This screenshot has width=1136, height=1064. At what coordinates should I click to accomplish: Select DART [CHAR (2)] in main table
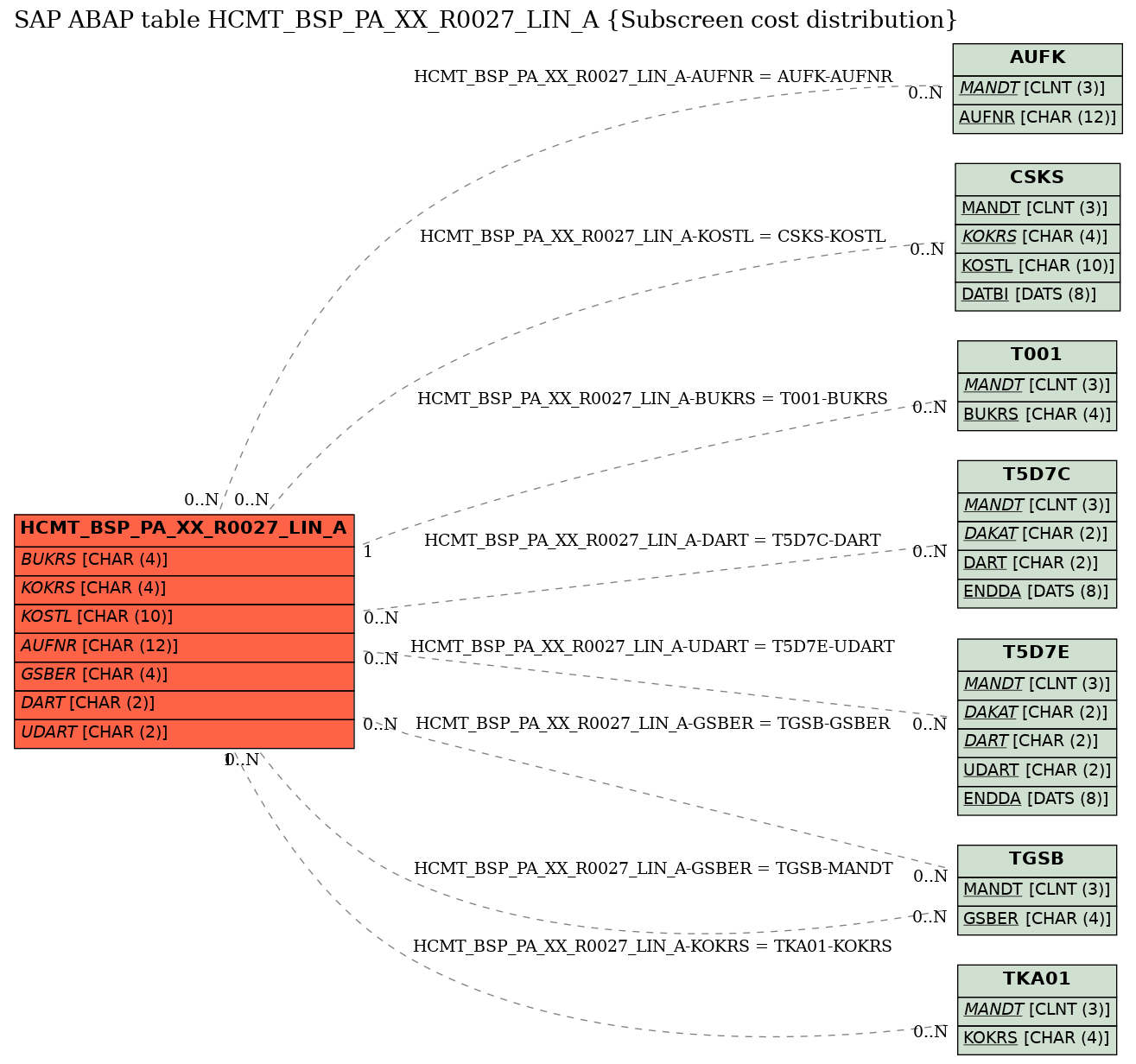point(184,704)
